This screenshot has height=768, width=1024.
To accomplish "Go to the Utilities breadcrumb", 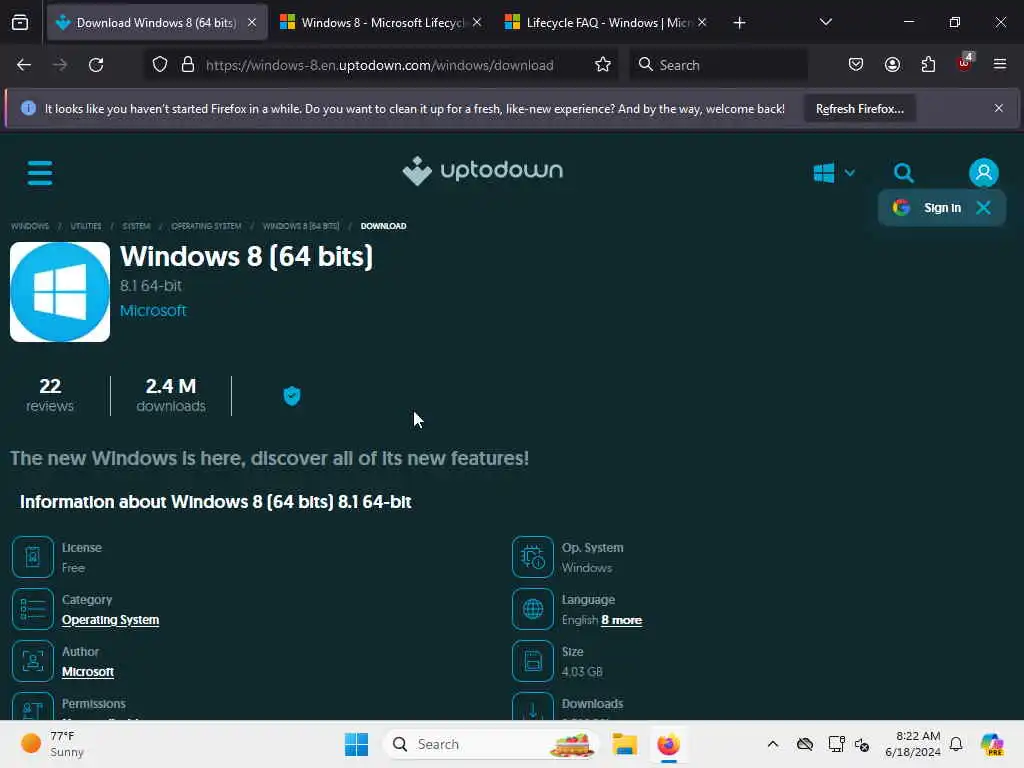I will 86,226.
